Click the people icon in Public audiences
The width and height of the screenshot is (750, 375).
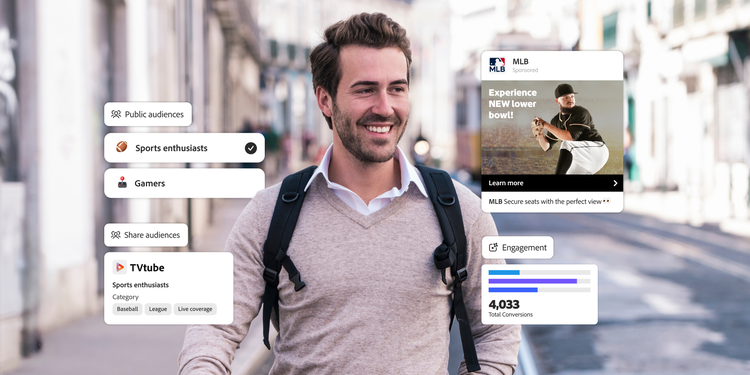coord(116,114)
